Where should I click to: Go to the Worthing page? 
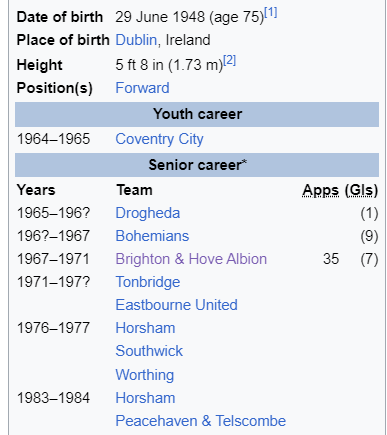pyautogui.click(x=145, y=375)
